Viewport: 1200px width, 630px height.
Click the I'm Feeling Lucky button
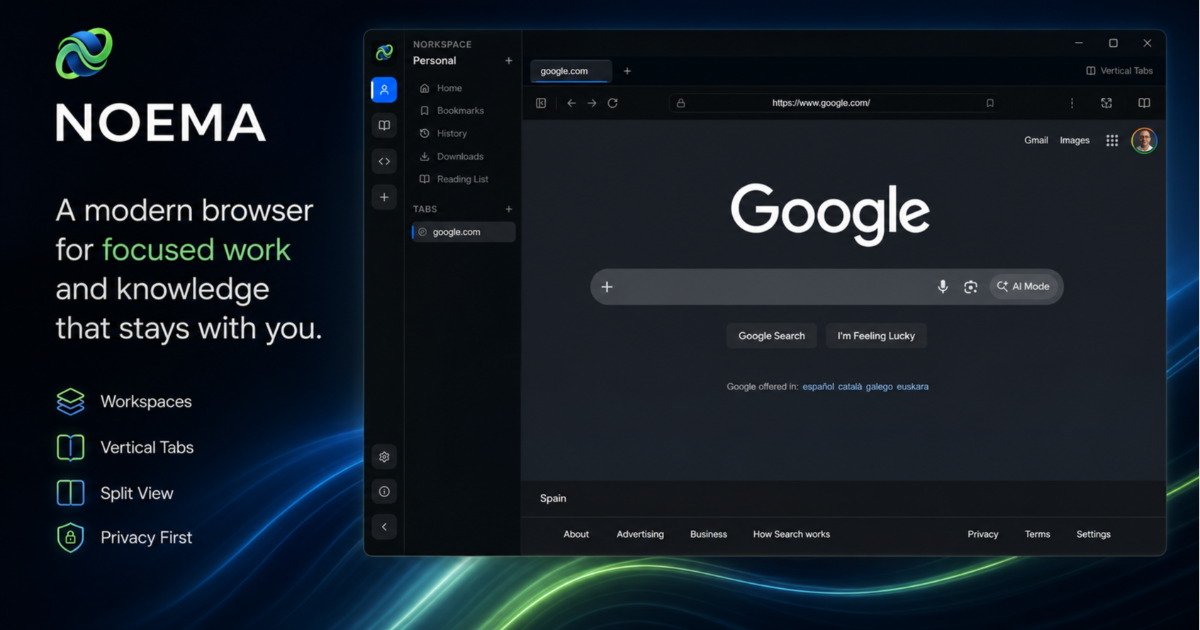(x=876, y=336)
